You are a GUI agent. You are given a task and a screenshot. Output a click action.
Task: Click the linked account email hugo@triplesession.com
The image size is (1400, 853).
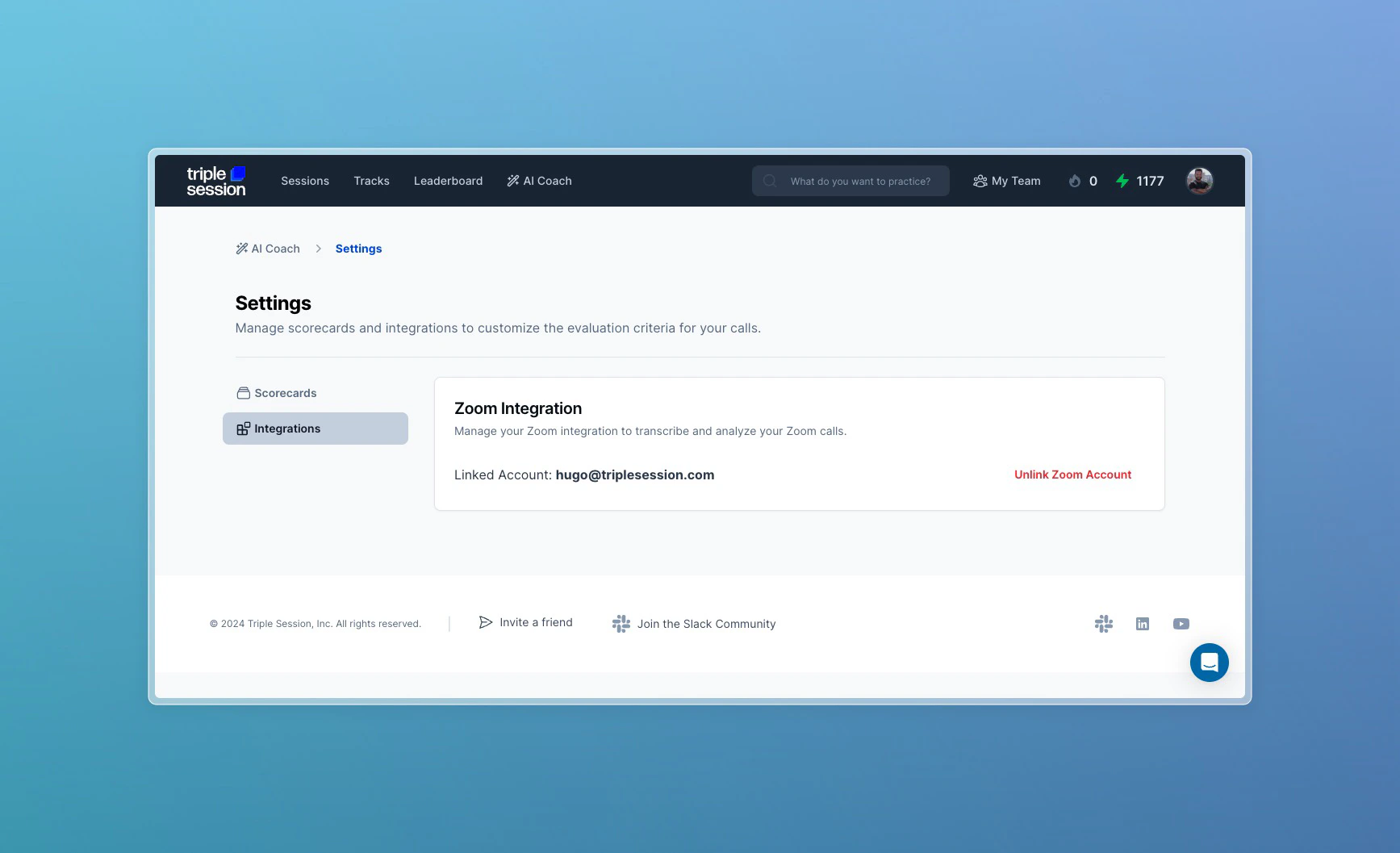[635, 475]
